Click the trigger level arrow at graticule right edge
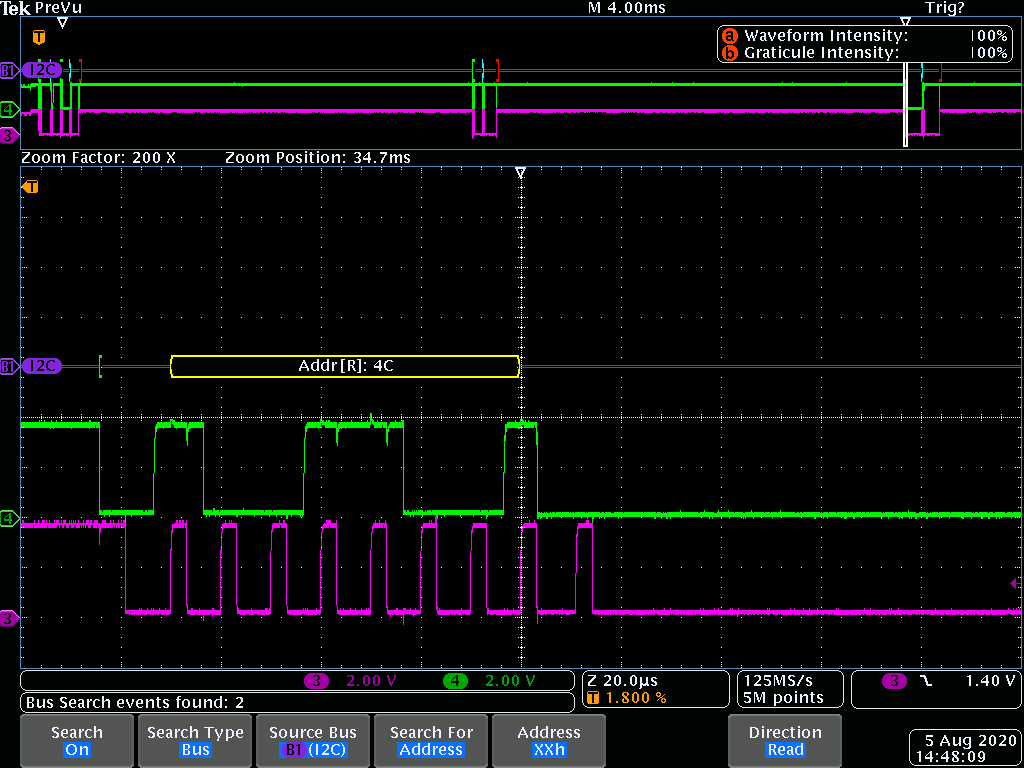 point(1015,584)
